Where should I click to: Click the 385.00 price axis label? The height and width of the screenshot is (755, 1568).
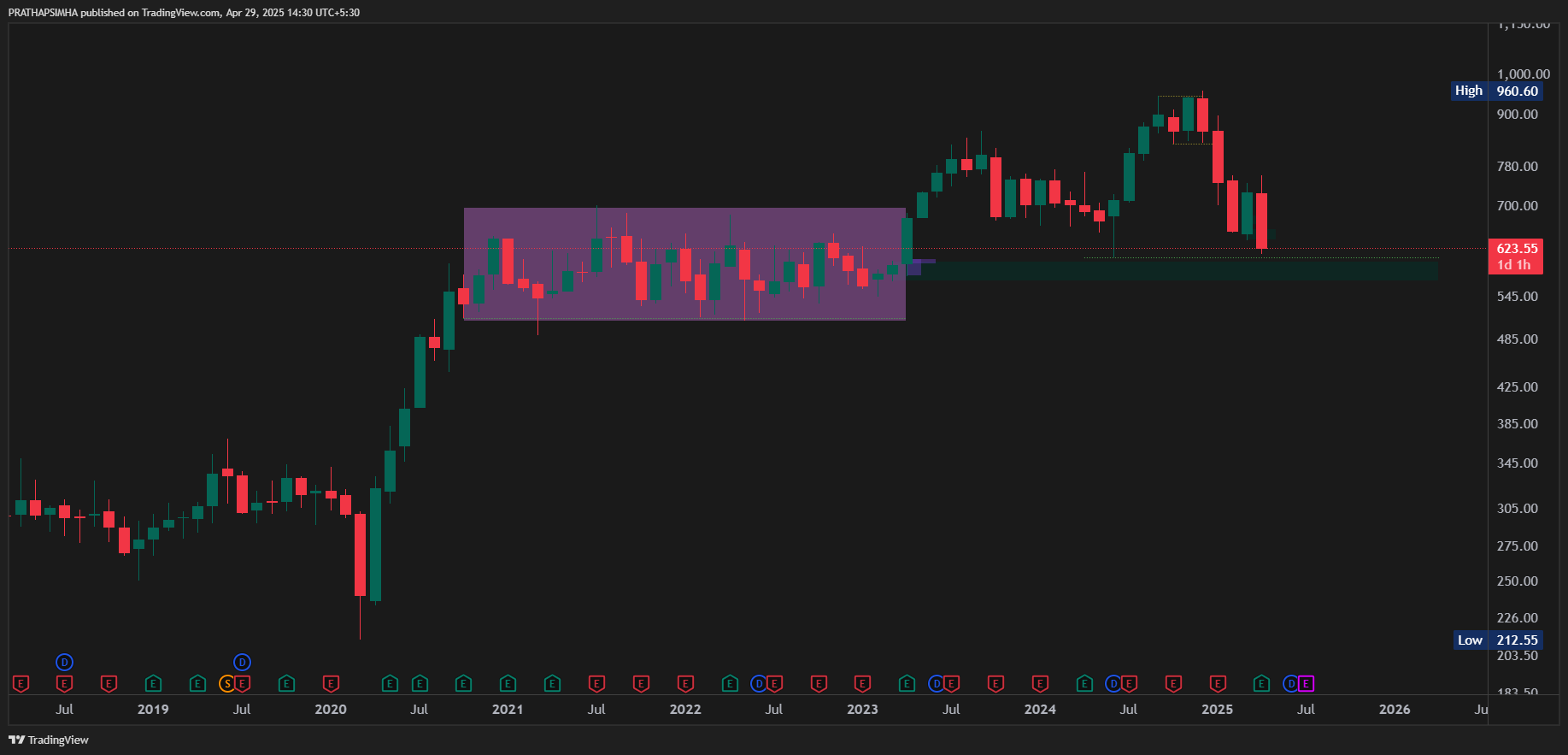coord(1517,423)
